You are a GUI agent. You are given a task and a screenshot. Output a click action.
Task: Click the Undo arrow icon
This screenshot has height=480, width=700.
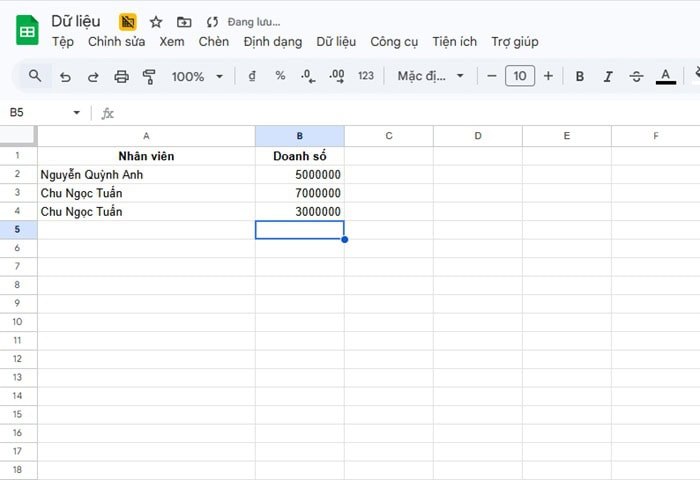point(65,76)
